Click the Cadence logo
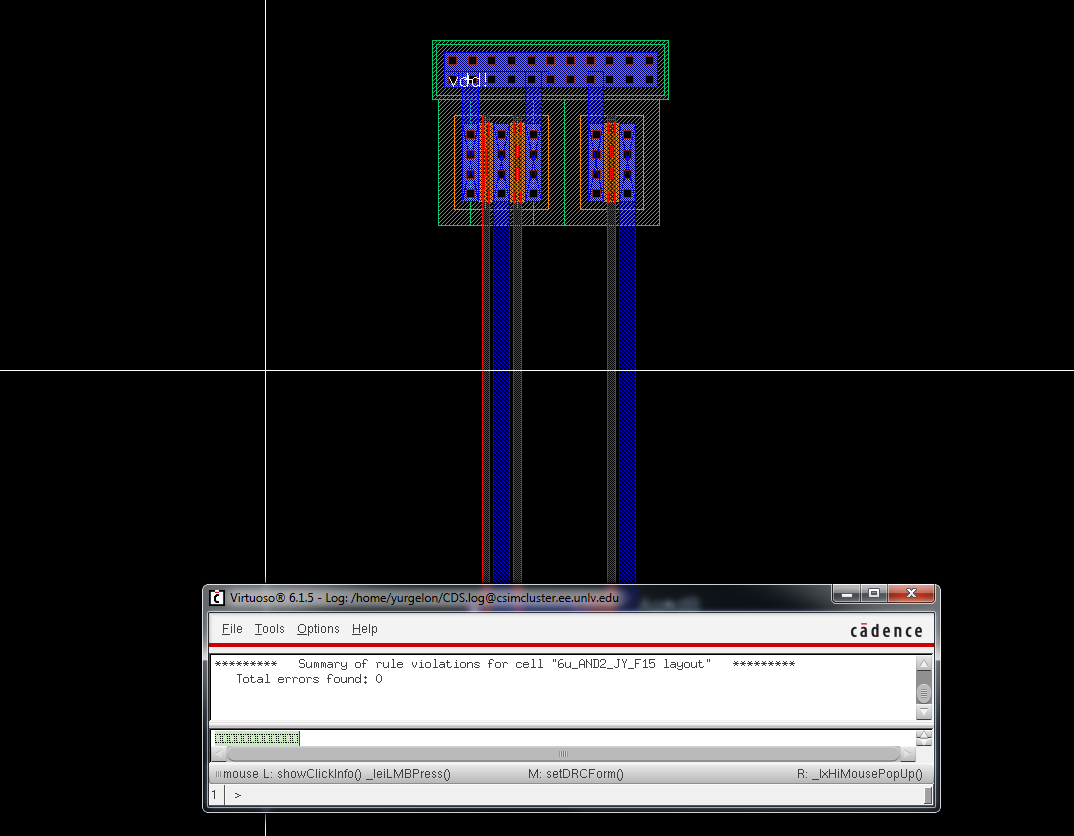Image resolution: width=1074 pixels, height=836 pixels. pos(886,630)
